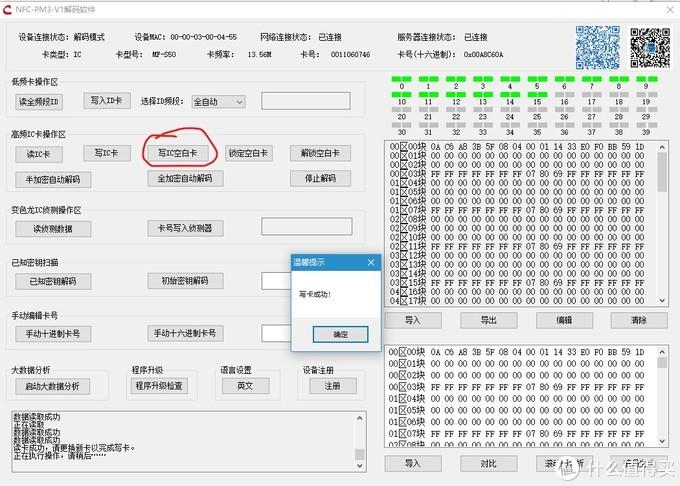Click the 锁定空白卡 button

248,153
